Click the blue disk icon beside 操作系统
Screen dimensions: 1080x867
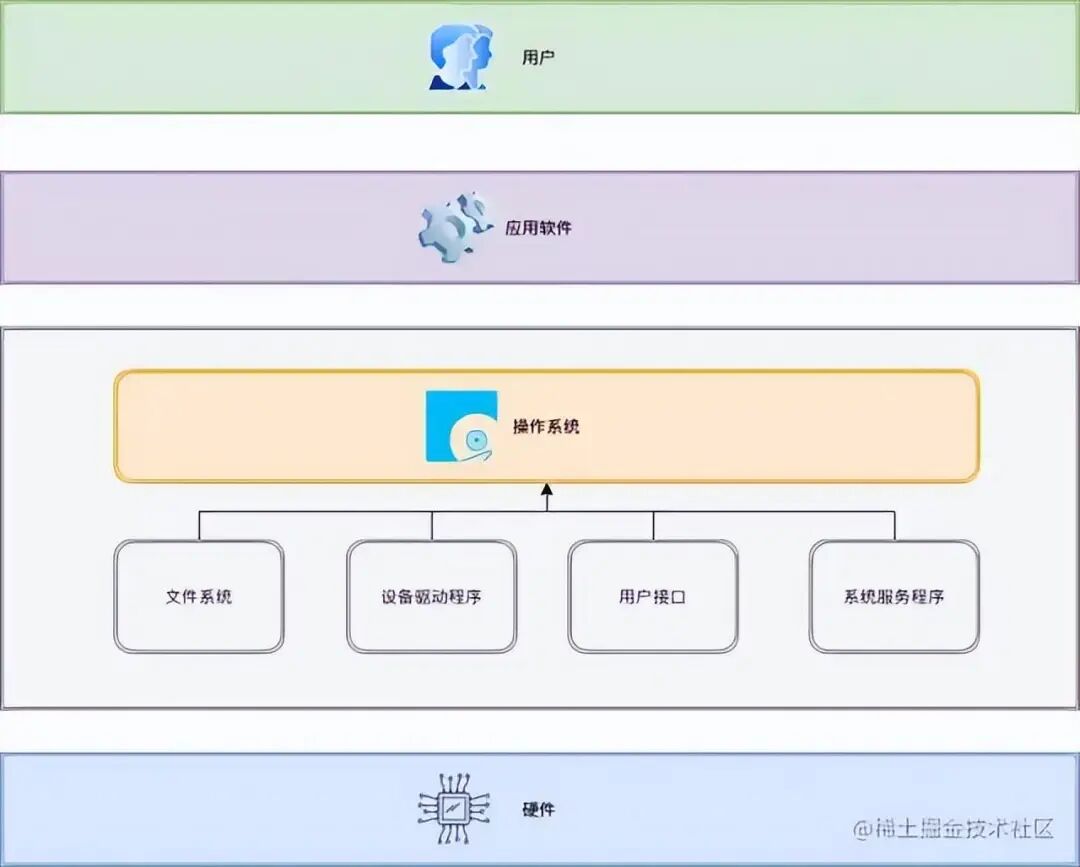point(463,424)
